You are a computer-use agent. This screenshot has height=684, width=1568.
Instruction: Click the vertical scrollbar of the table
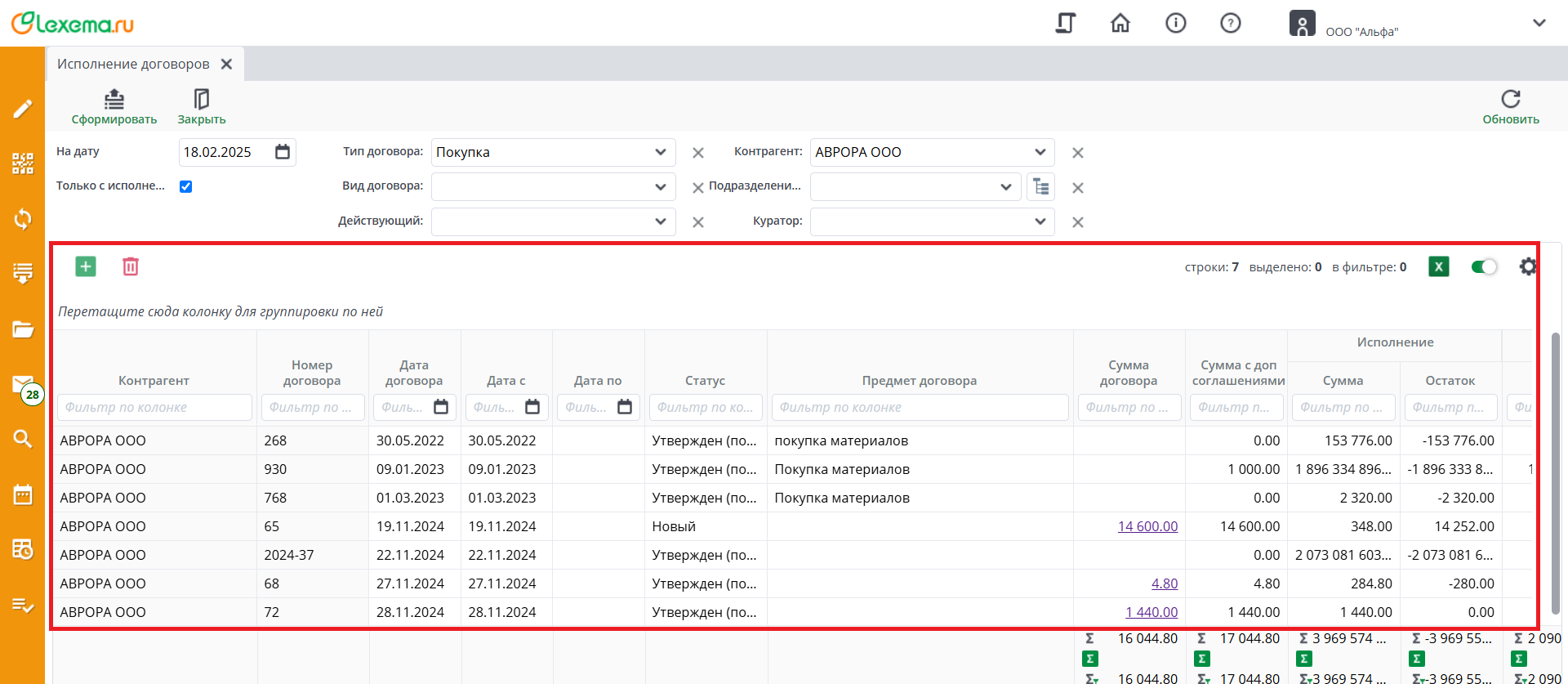click(x=1555, y=474)
